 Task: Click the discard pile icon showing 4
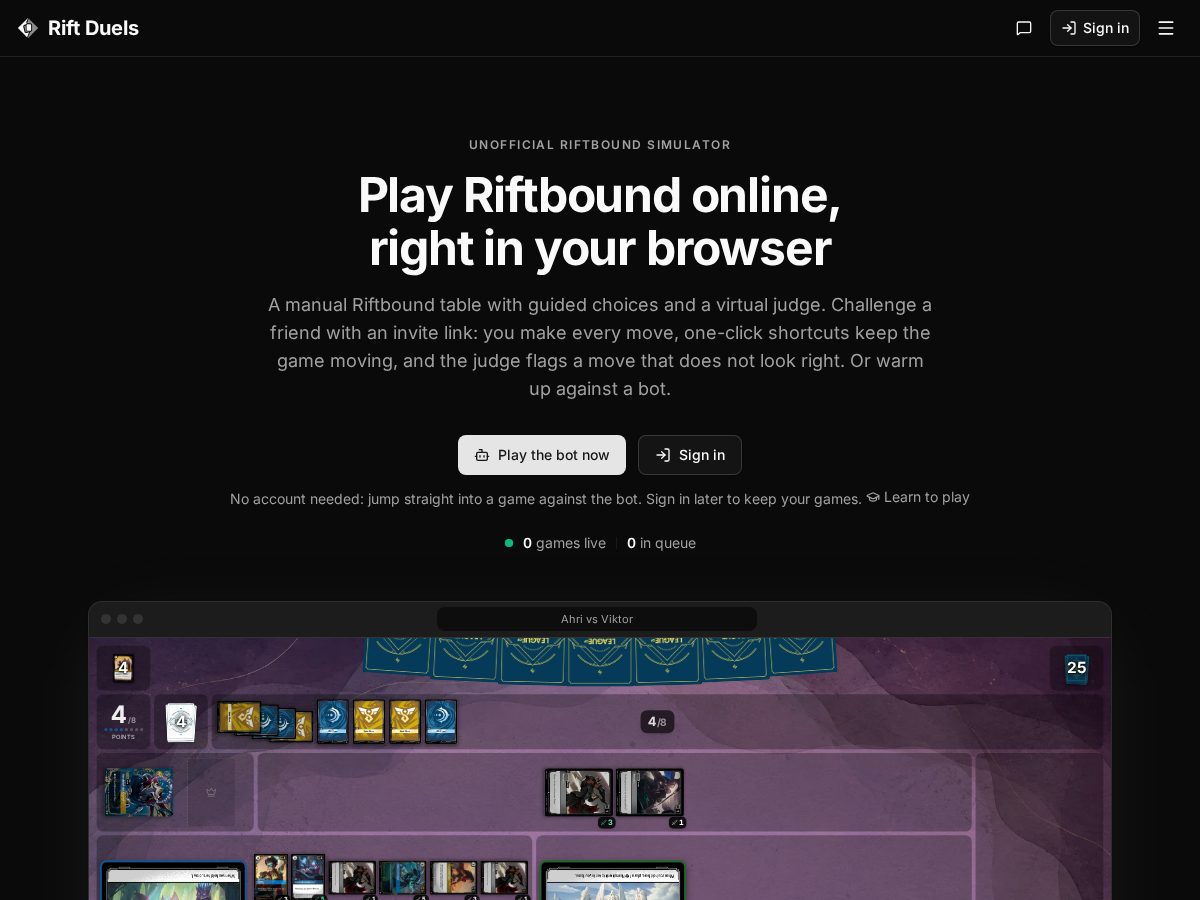point(123,668)
